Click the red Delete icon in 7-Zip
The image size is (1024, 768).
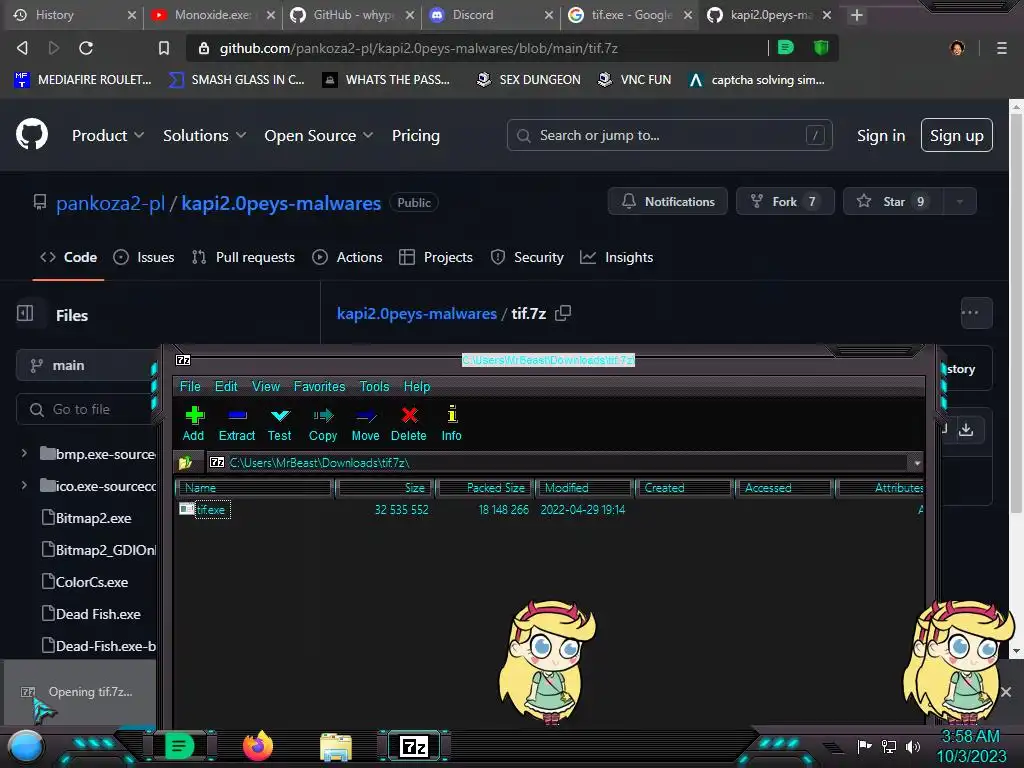pos(409,415)
